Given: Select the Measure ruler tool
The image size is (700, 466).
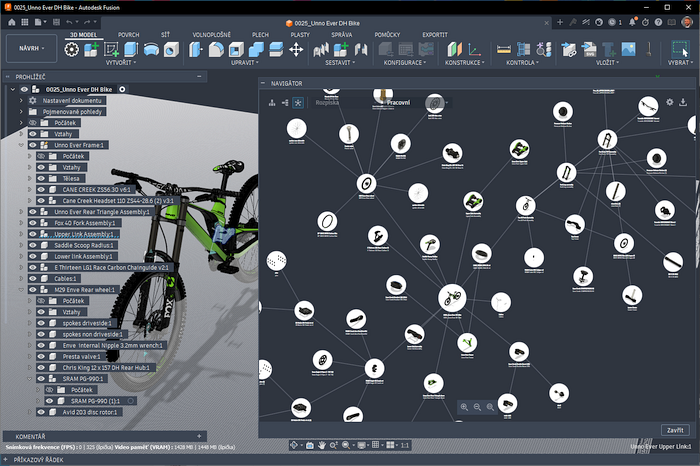Looking at the screenshot, I should click(x=504, y=49).
